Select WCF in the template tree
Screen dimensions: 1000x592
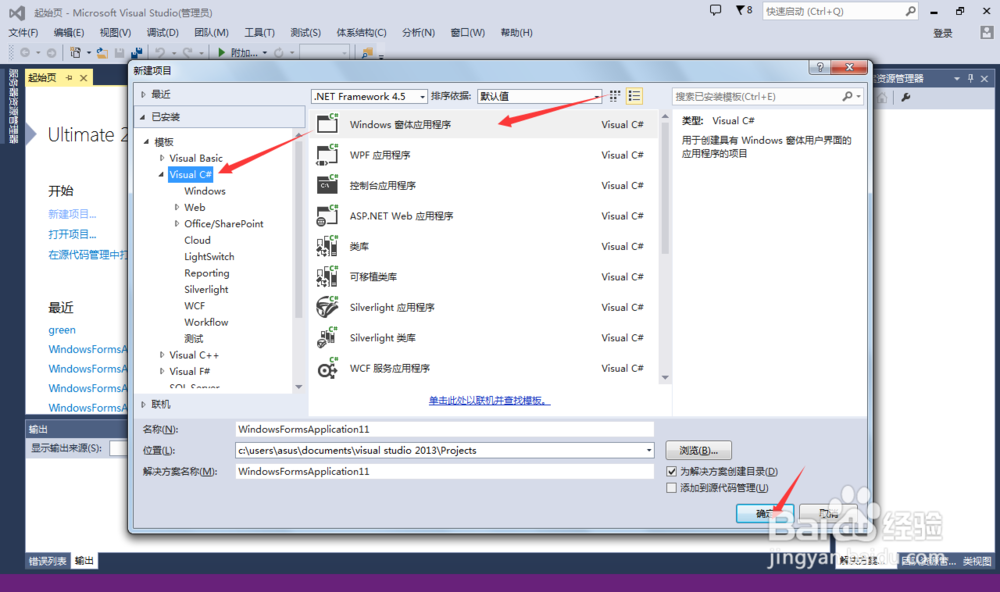click(195, 306)
